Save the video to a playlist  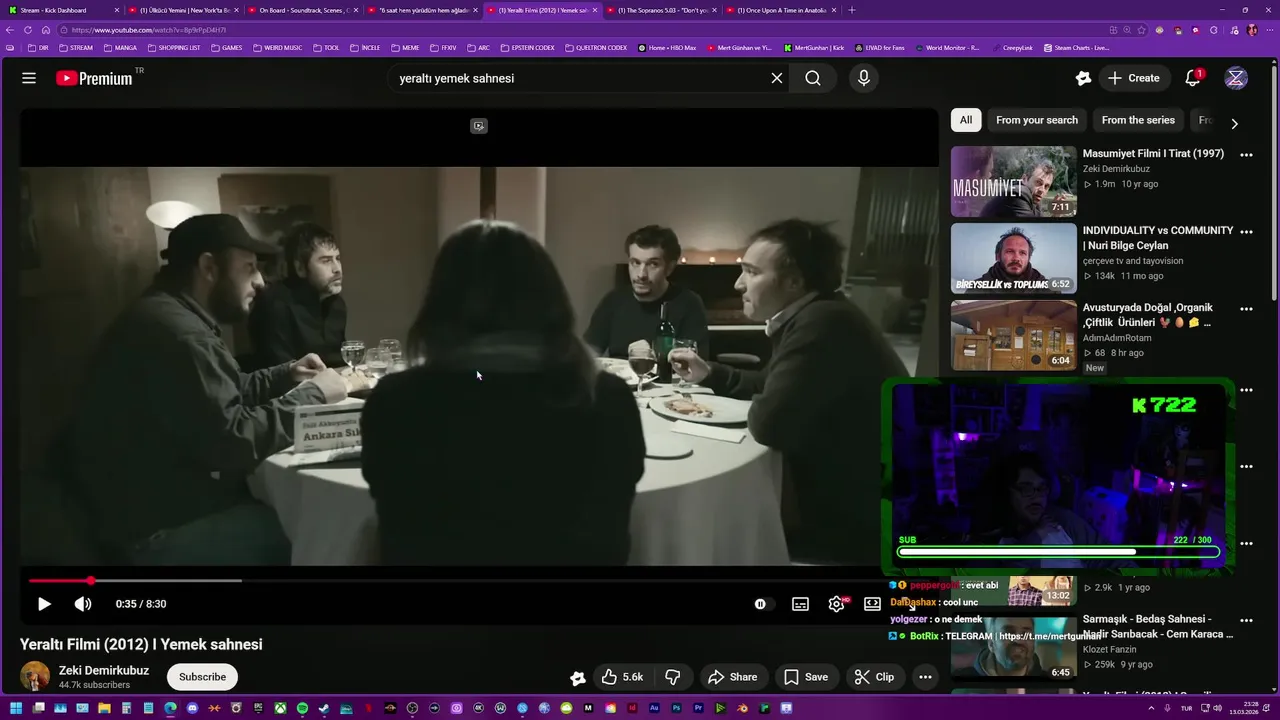pyautogui.click(x=805, y=677)
